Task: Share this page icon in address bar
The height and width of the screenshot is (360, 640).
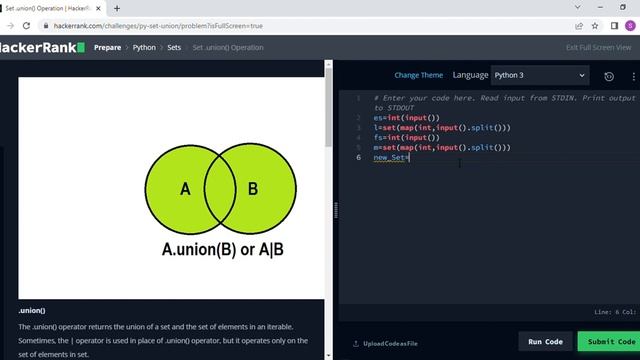Action: tap(579, 26)
